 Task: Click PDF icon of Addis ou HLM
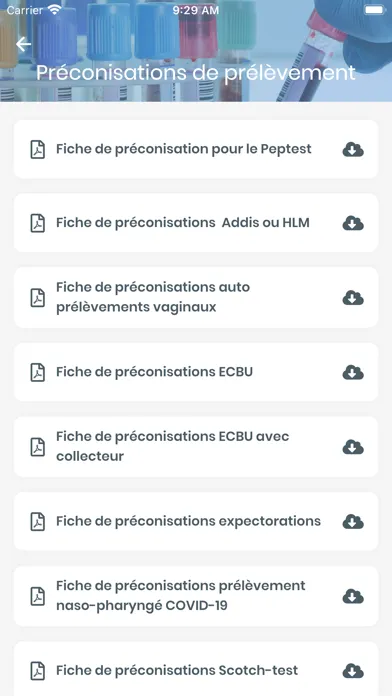point(38,223)
